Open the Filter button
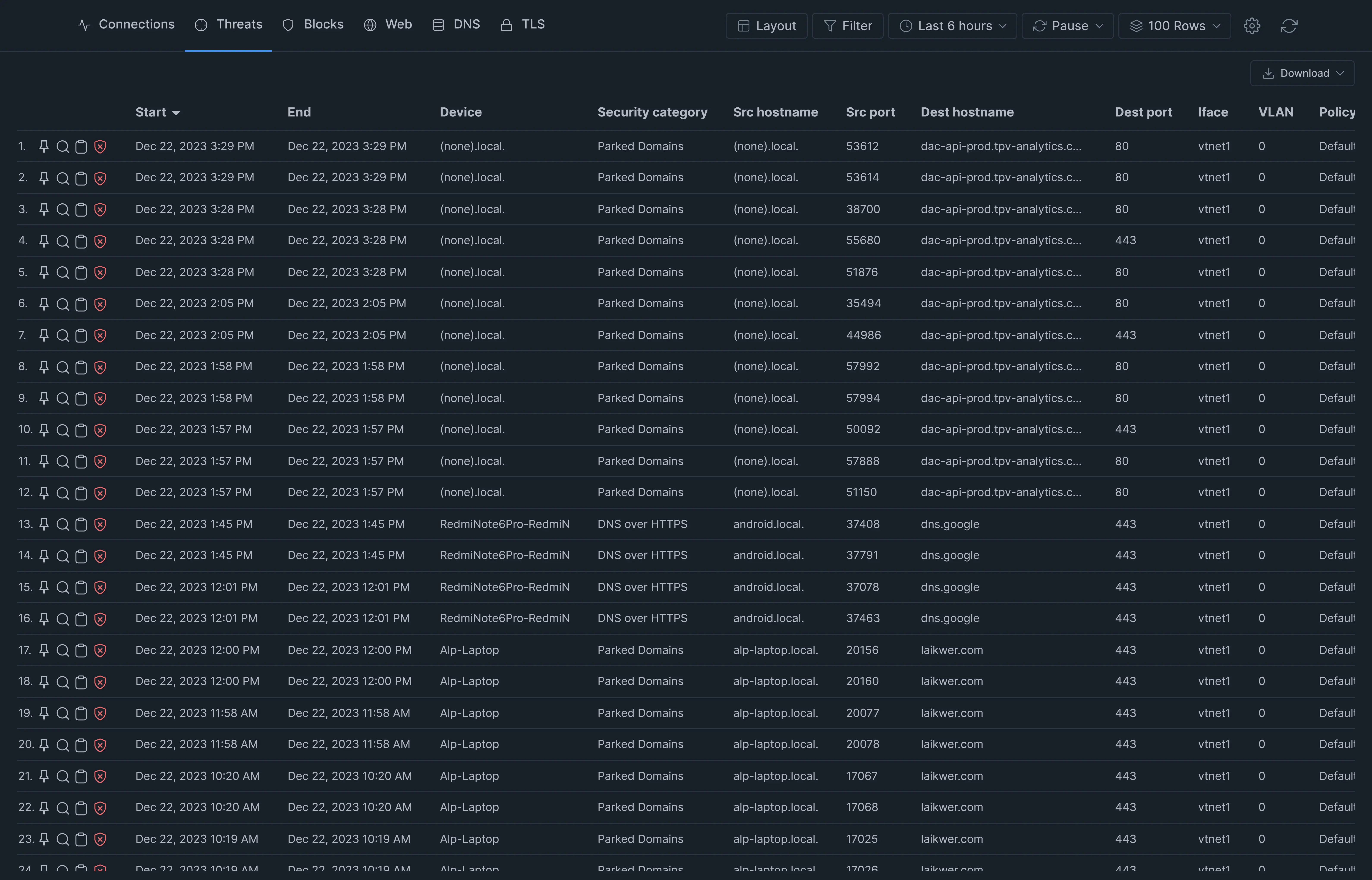The width and height of the screenshot is (1372, 880). click(x=847, y=26)
